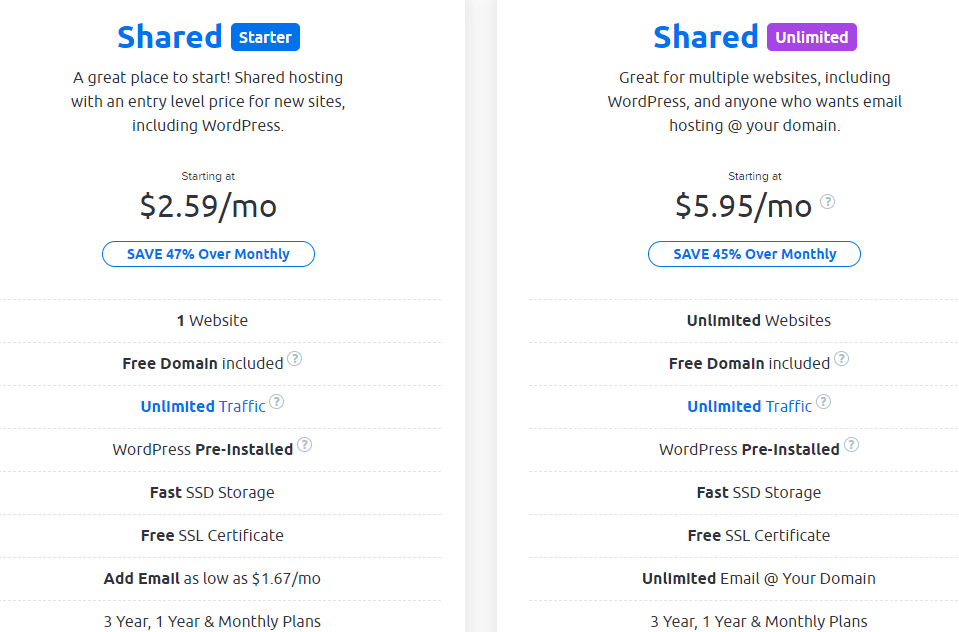Click the $5.95/mo price text
Viewport: 959px width, 632px height.
pyautogui.click(x=743, y=206)
